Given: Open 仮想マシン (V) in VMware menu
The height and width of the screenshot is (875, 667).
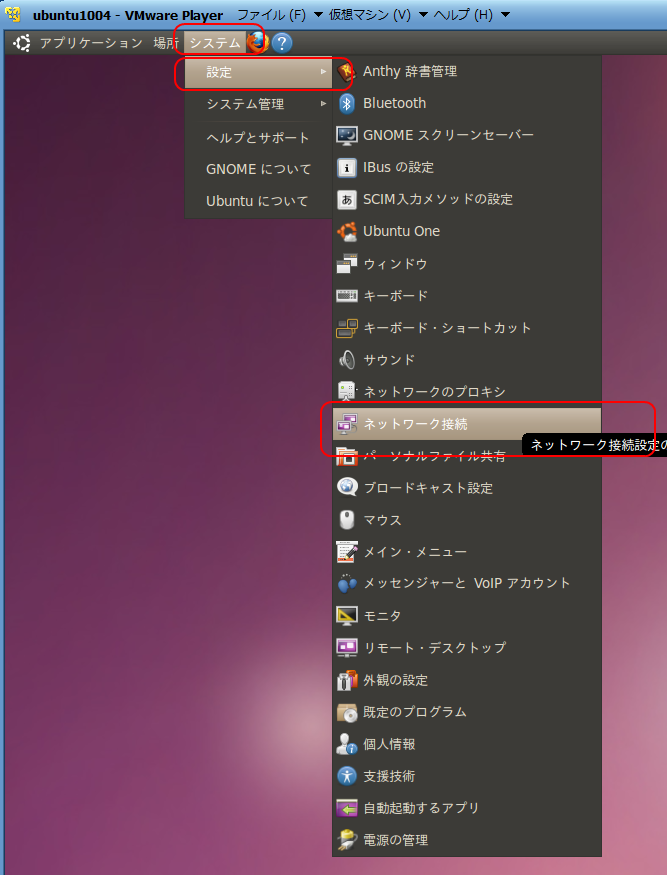Looking at the screenshot, I should pyautogui.click(x=370, y=15).
